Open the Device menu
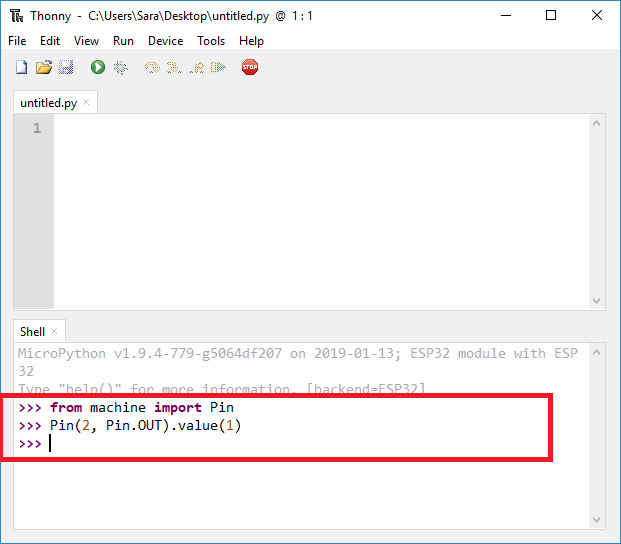621x544 pixels. point(165,41)
